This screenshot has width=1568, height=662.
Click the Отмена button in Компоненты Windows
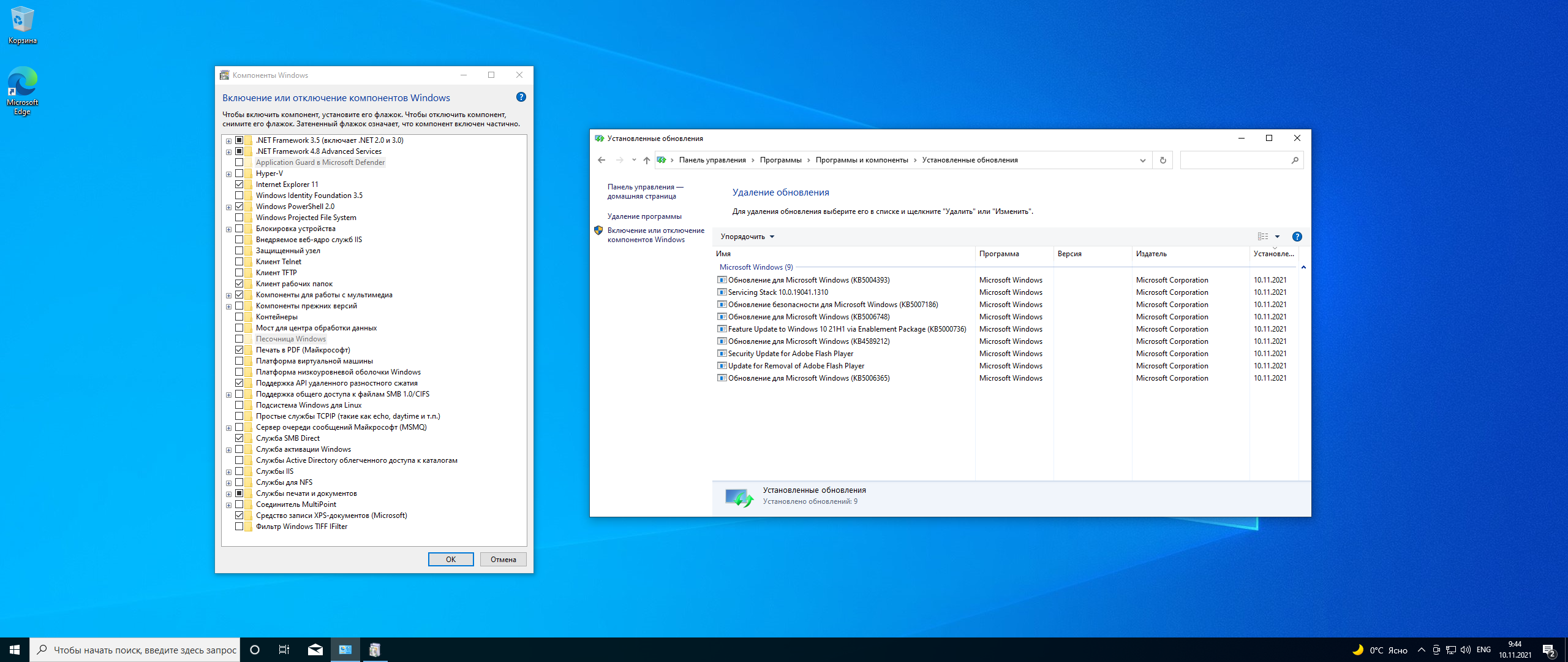click(x=503, y=559)
